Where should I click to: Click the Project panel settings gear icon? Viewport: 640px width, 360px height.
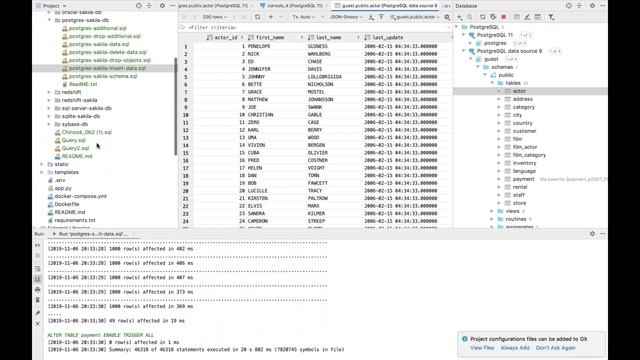pos(162,6)
